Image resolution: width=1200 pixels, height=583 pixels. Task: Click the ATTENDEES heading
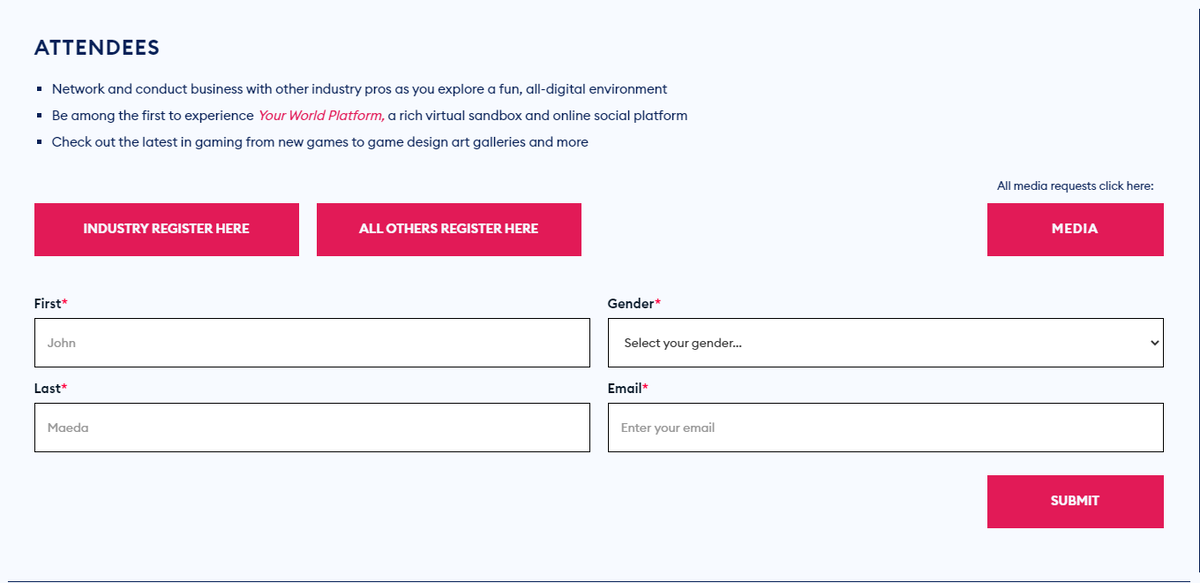click(97, 48)
